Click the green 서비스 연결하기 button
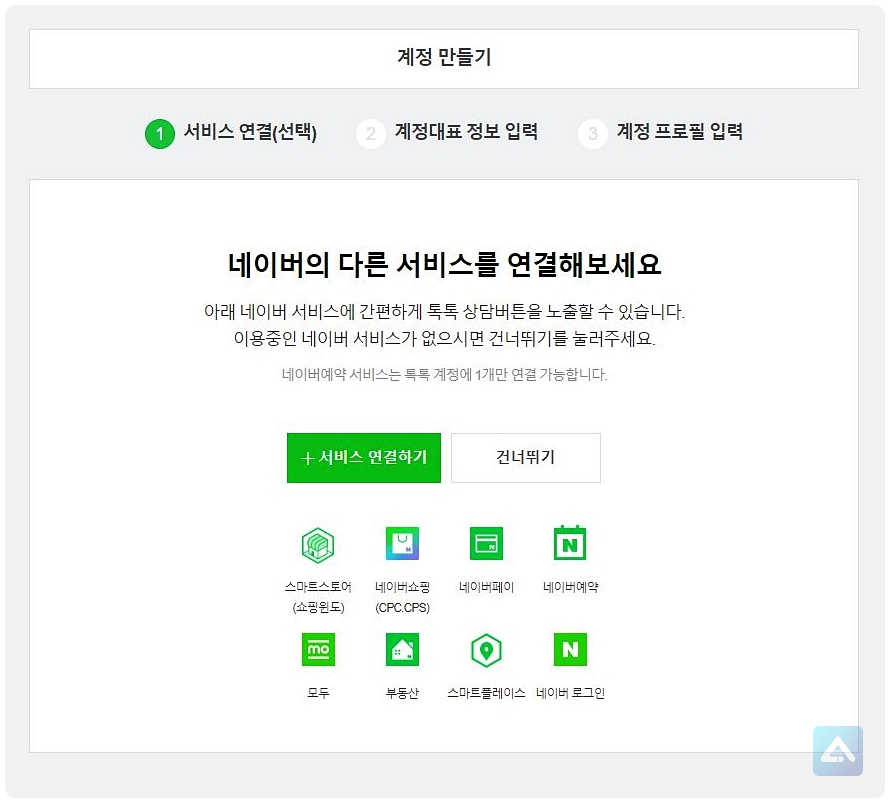Viewport: 890px width, 803px height. (364, 458)
